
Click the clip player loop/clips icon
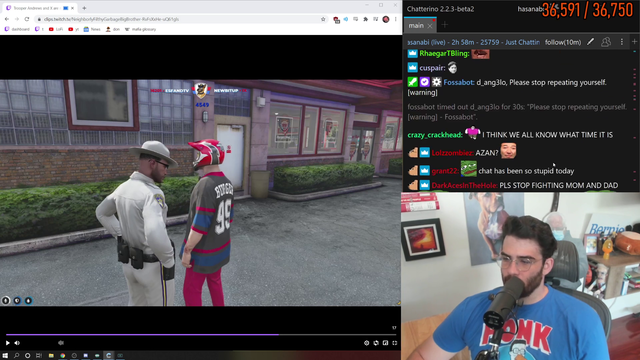[x=376, y=343]
